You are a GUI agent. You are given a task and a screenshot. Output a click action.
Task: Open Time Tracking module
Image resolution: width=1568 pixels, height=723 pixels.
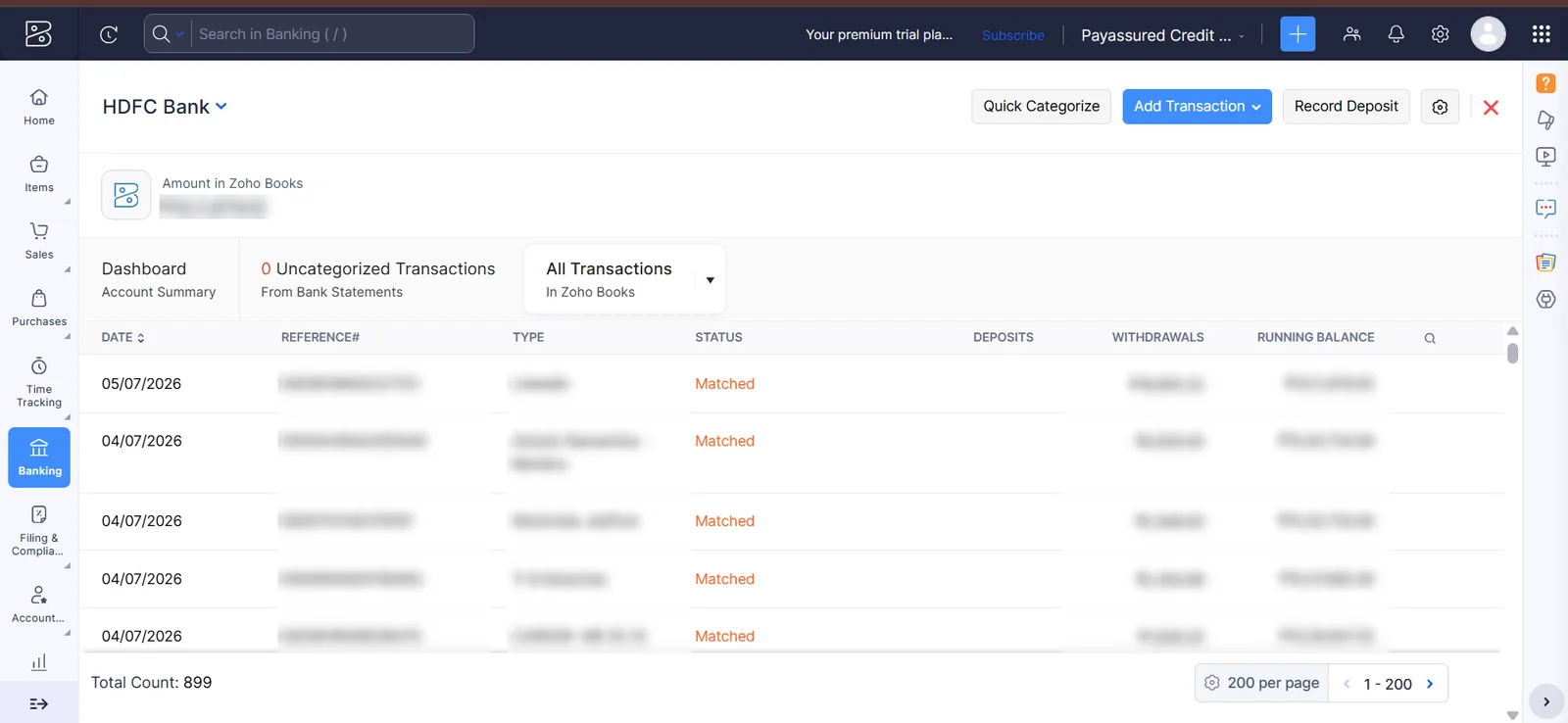tap(39, 381)
